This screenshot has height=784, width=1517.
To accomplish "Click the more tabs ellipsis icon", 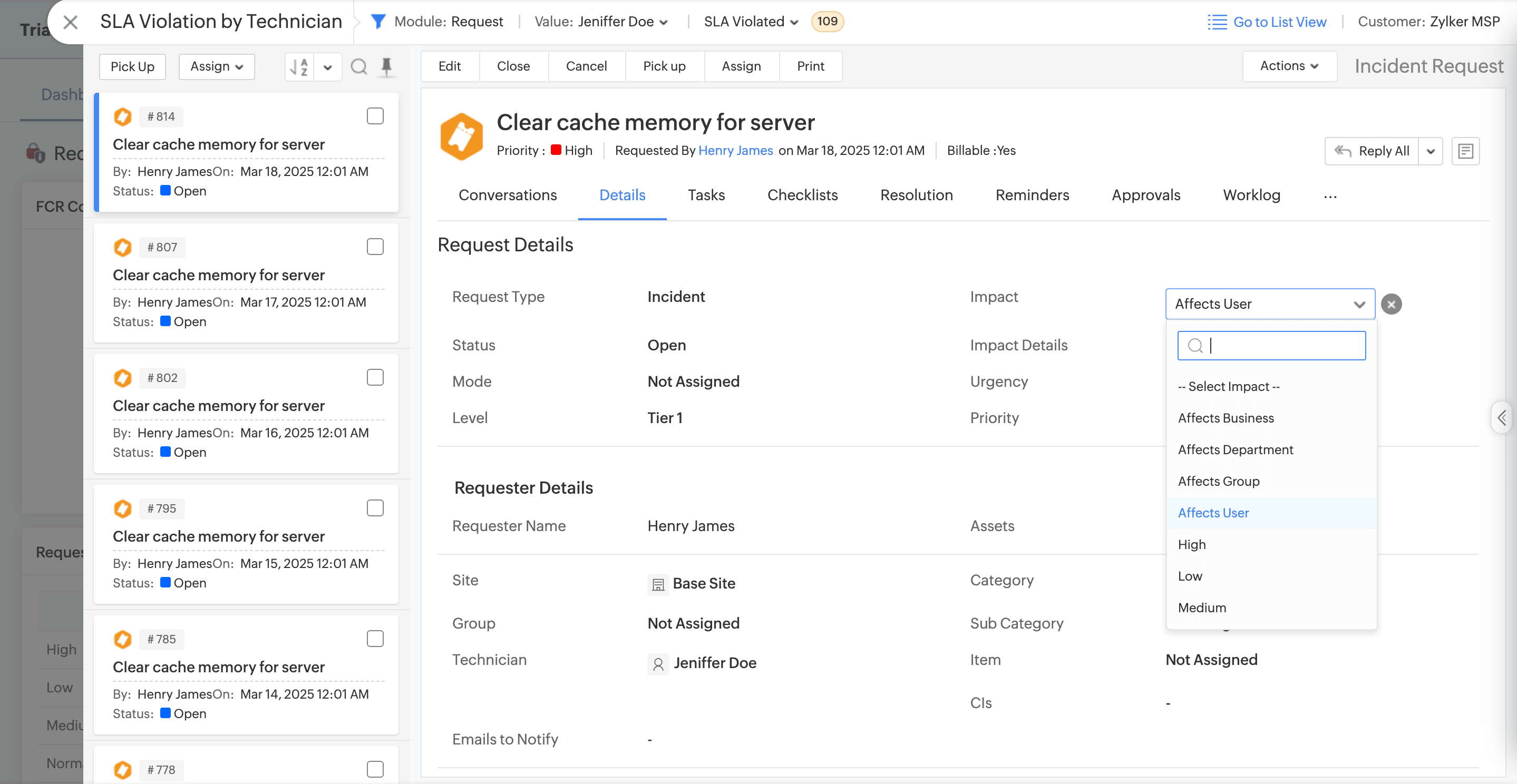I will [1330, 196].
